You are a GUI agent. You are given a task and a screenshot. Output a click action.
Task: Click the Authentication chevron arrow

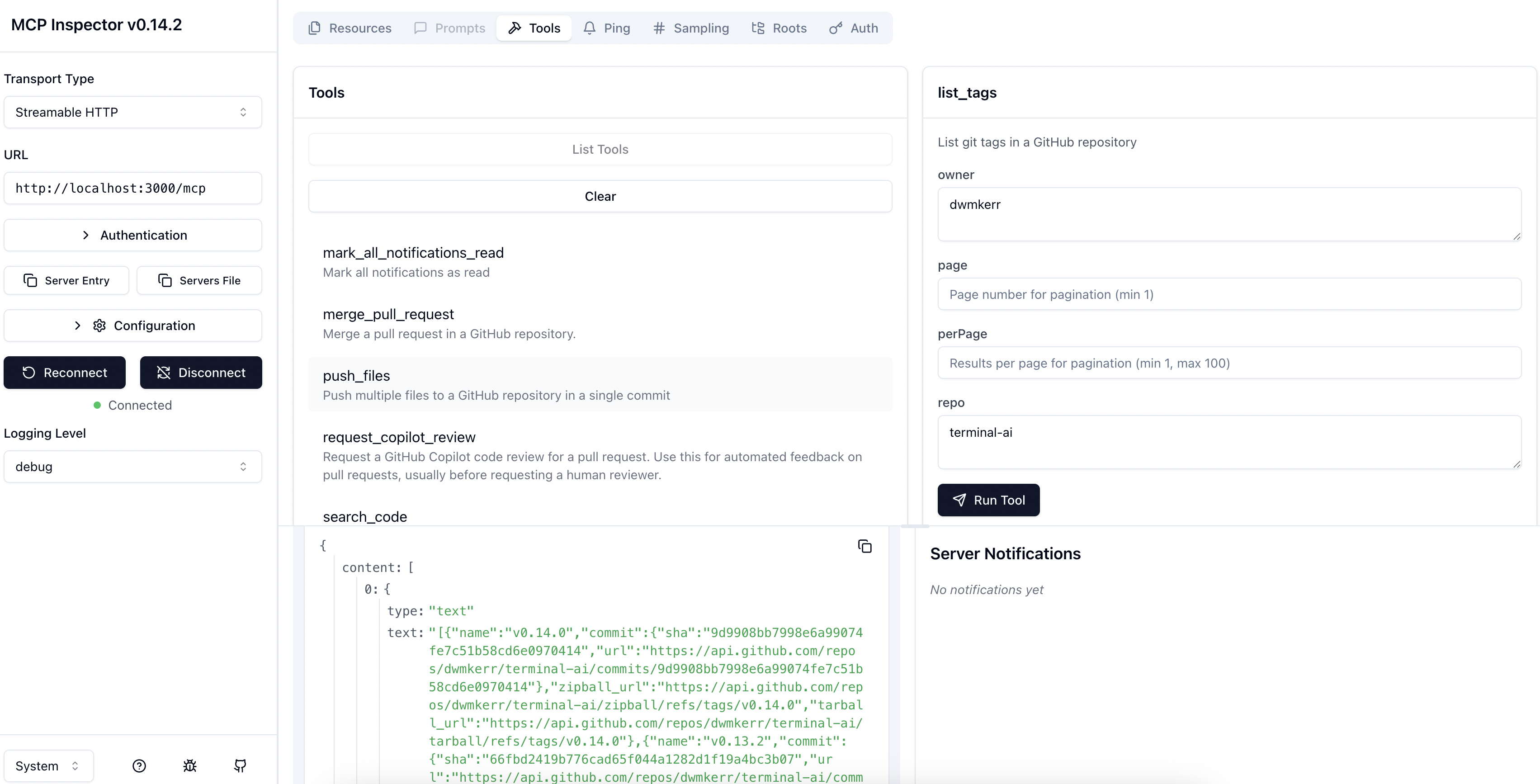coord(85,235)
